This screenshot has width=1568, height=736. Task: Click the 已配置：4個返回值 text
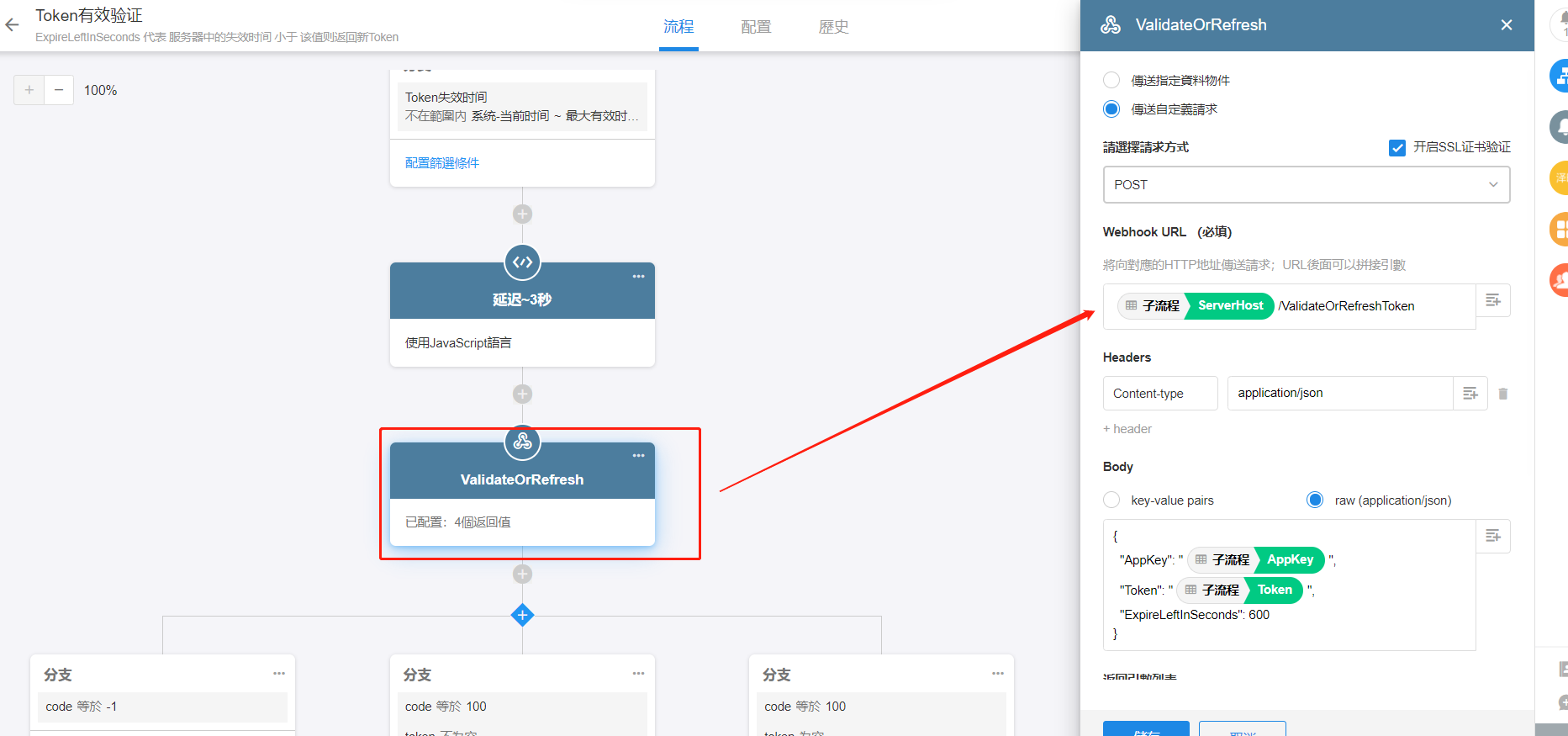(458, 522)
